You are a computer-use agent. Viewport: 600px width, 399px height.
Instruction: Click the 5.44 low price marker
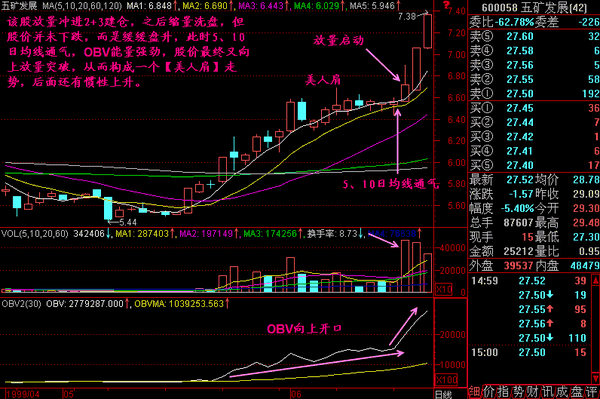tap(127, 222)
